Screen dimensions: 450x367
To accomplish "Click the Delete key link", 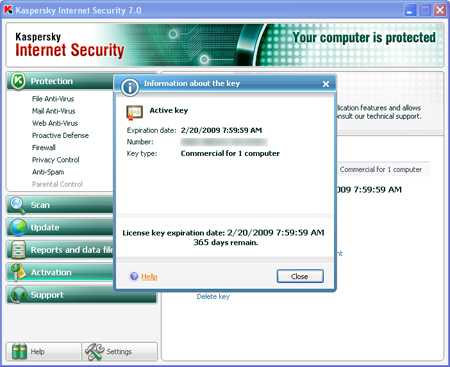I will (213, 296).
